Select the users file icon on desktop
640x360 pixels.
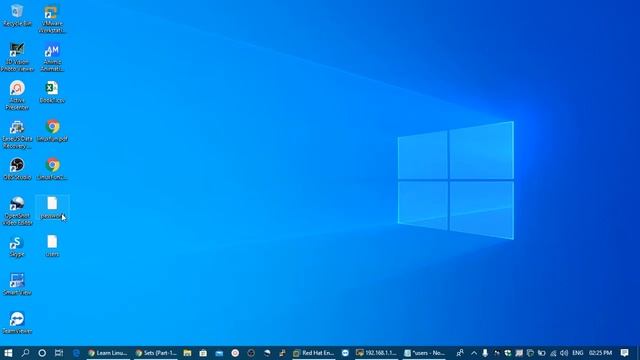click(x=52, y=246)
